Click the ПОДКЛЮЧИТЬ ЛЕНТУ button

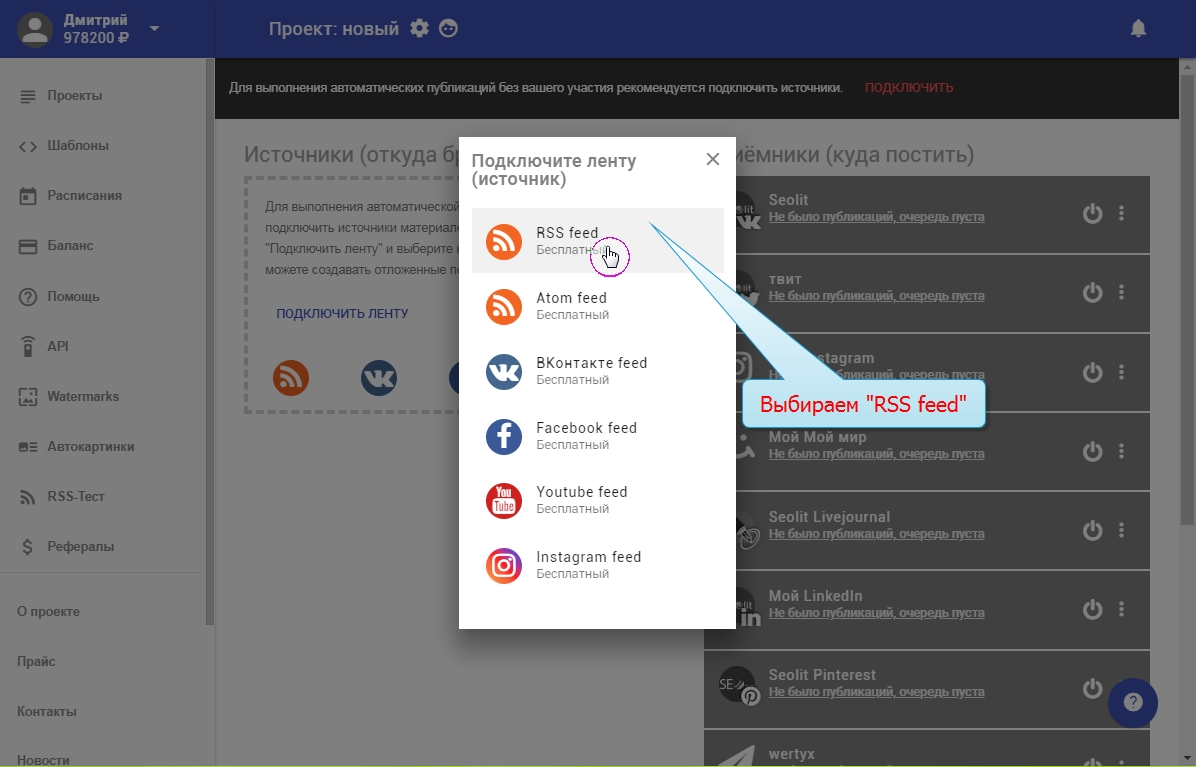coord(342,314)
